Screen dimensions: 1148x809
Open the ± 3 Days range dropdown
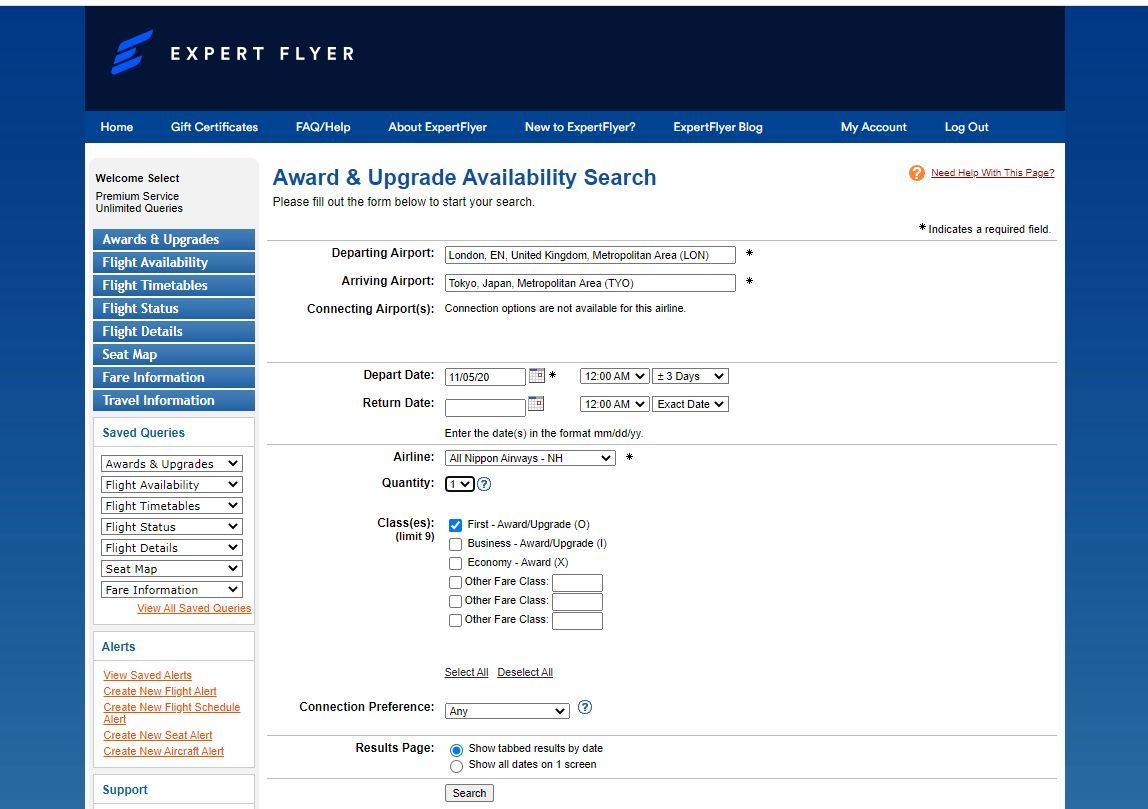click(x=690, y=376)
